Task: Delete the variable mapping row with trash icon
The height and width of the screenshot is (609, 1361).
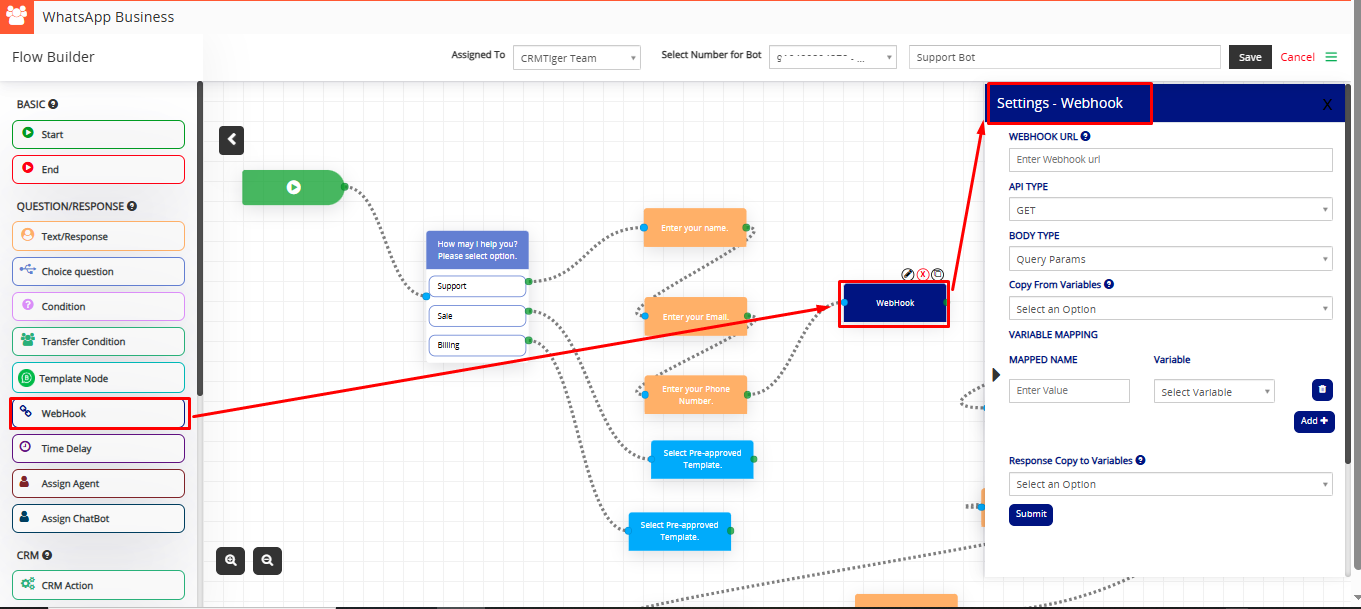Action: [1322, 390]
